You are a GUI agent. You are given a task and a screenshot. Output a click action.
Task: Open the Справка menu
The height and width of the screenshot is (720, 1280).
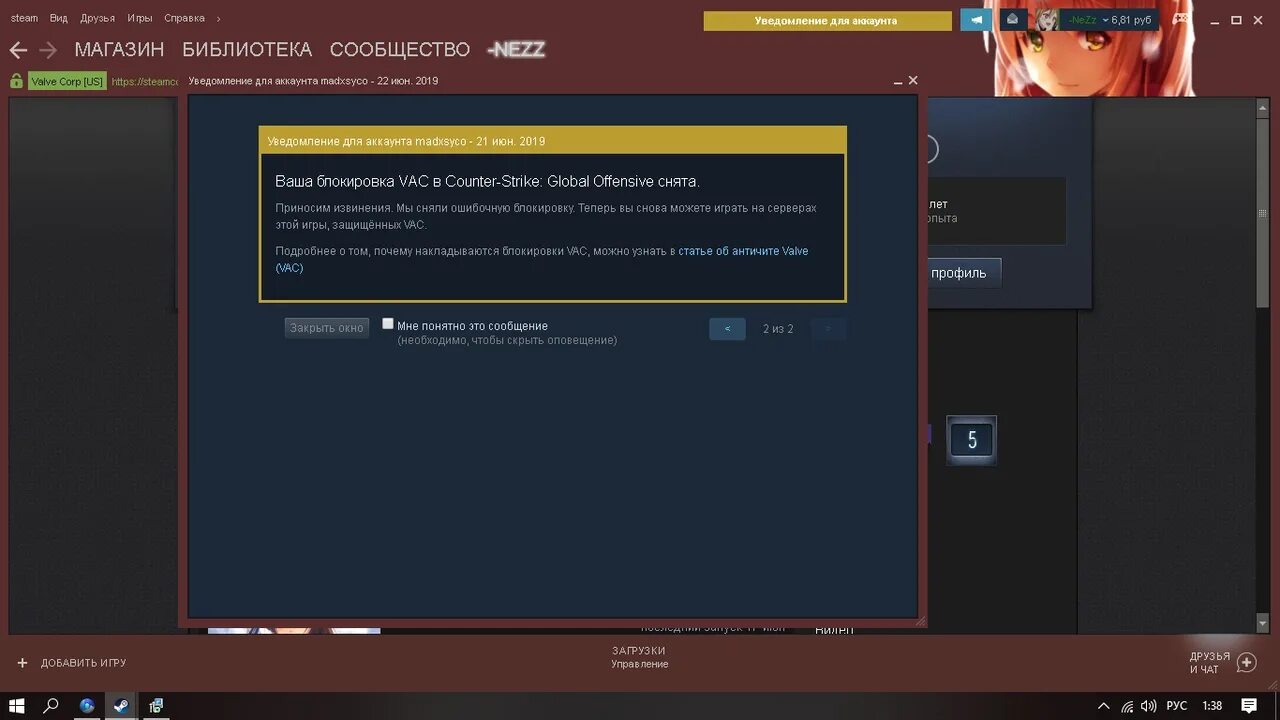click(184, 18)
